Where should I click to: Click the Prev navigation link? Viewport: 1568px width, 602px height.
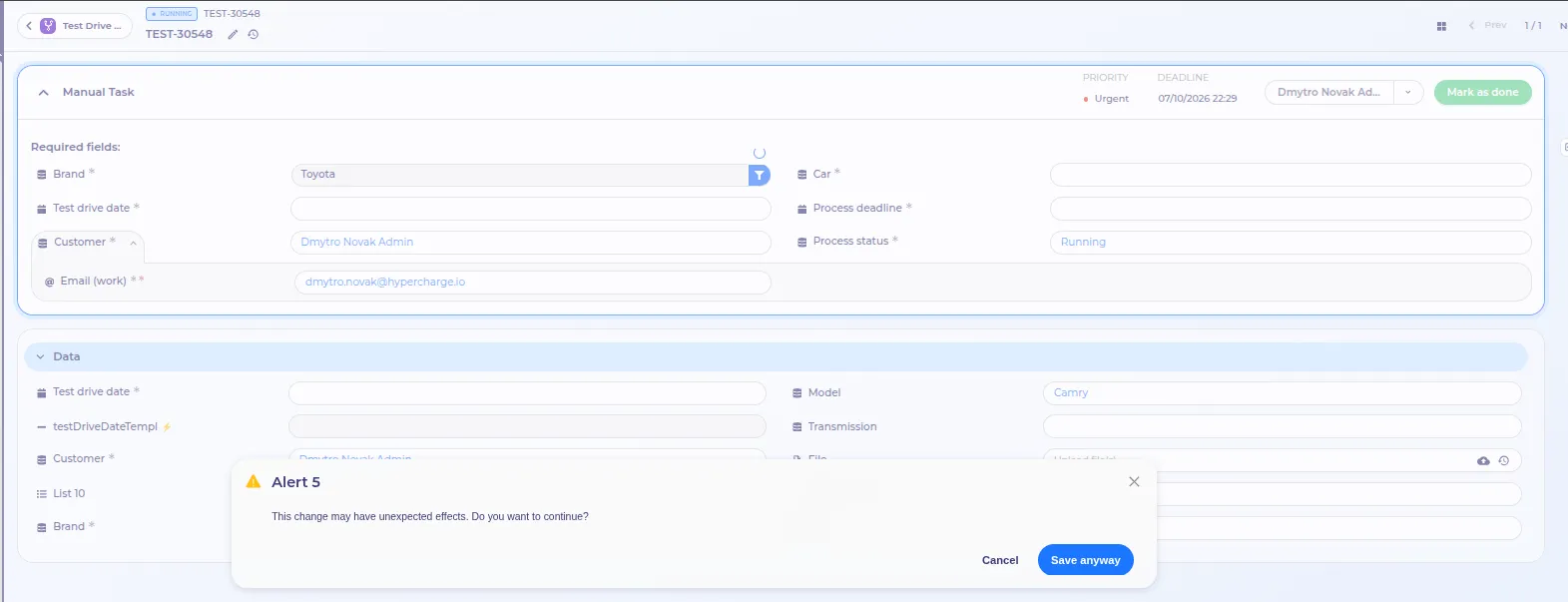point(1487,25)
